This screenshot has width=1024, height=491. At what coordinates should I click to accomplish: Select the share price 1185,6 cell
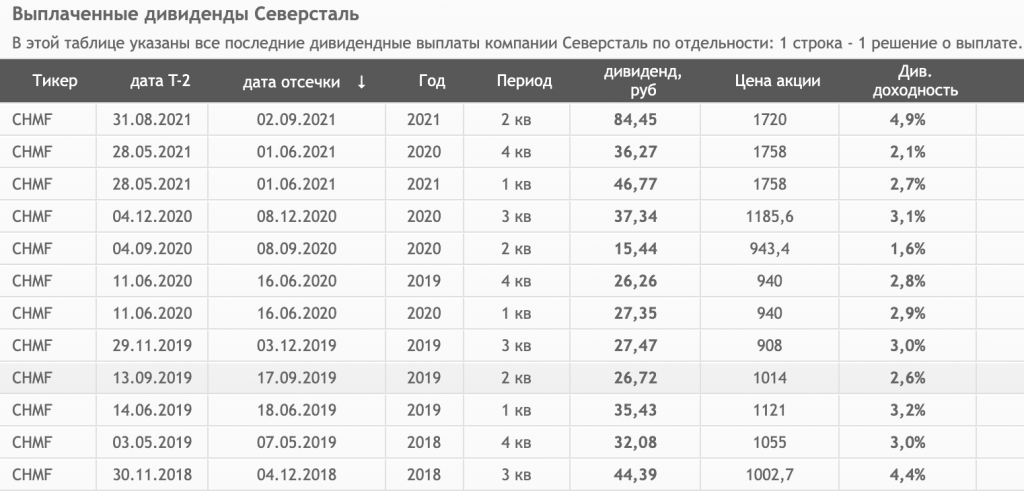[769, 217]
